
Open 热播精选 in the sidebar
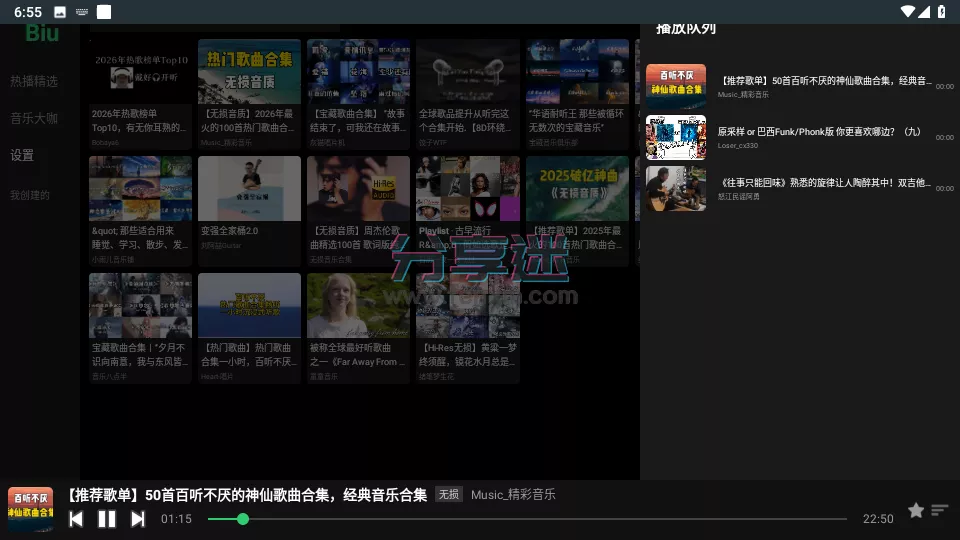34,81
